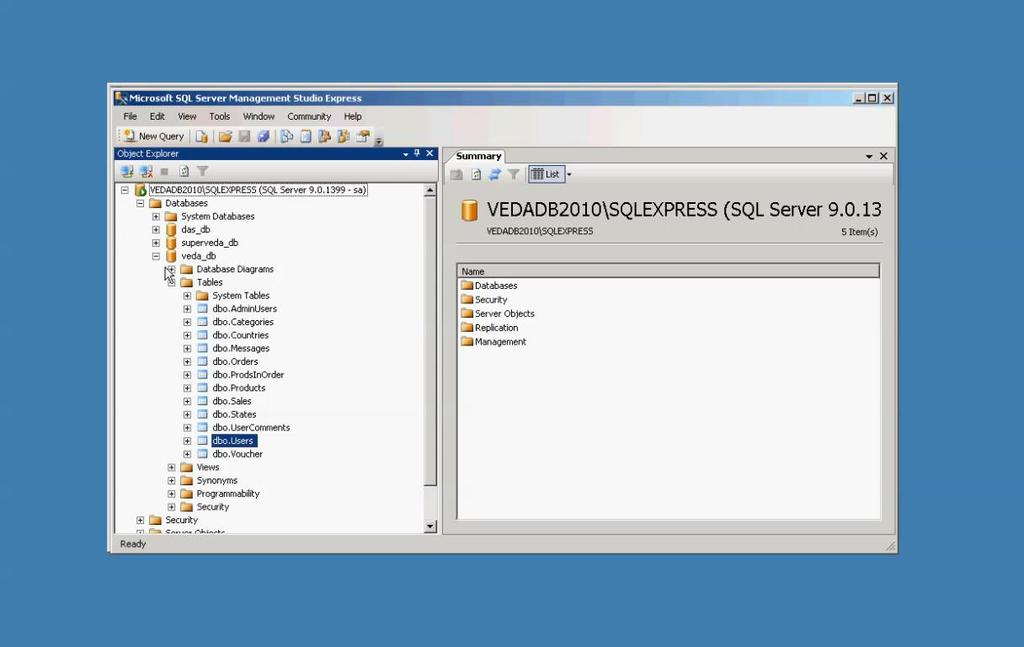
Task: Select the dbo.Users table
Action: click(233, 441)
